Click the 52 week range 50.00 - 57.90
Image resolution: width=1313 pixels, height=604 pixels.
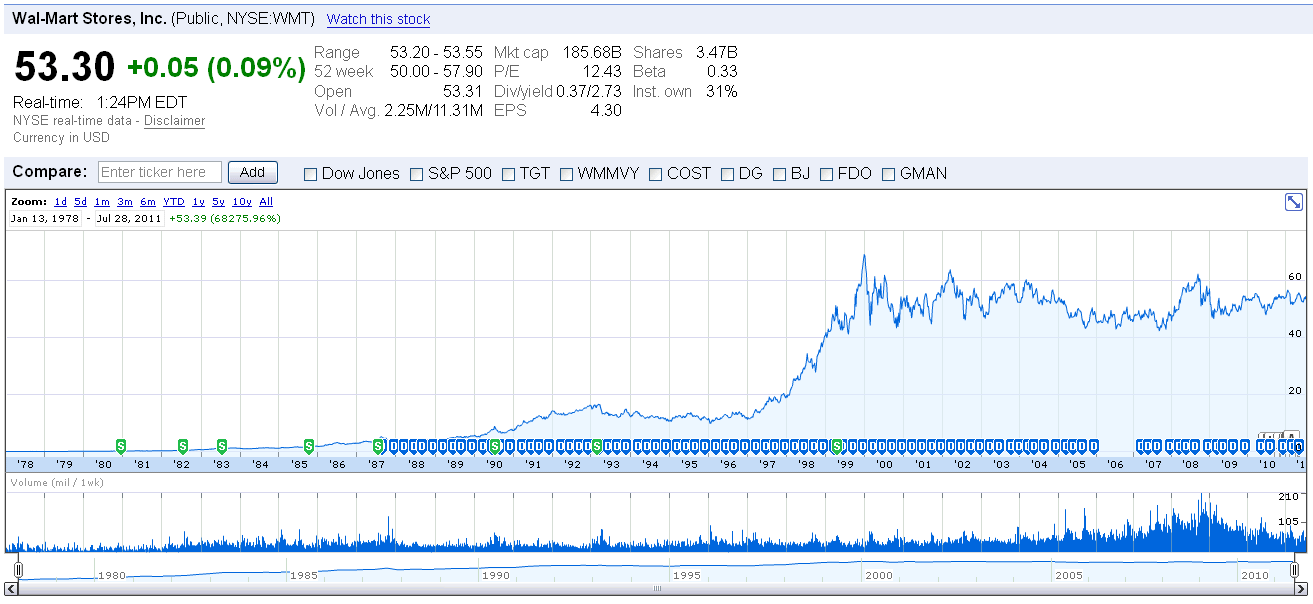pos(436,71)
